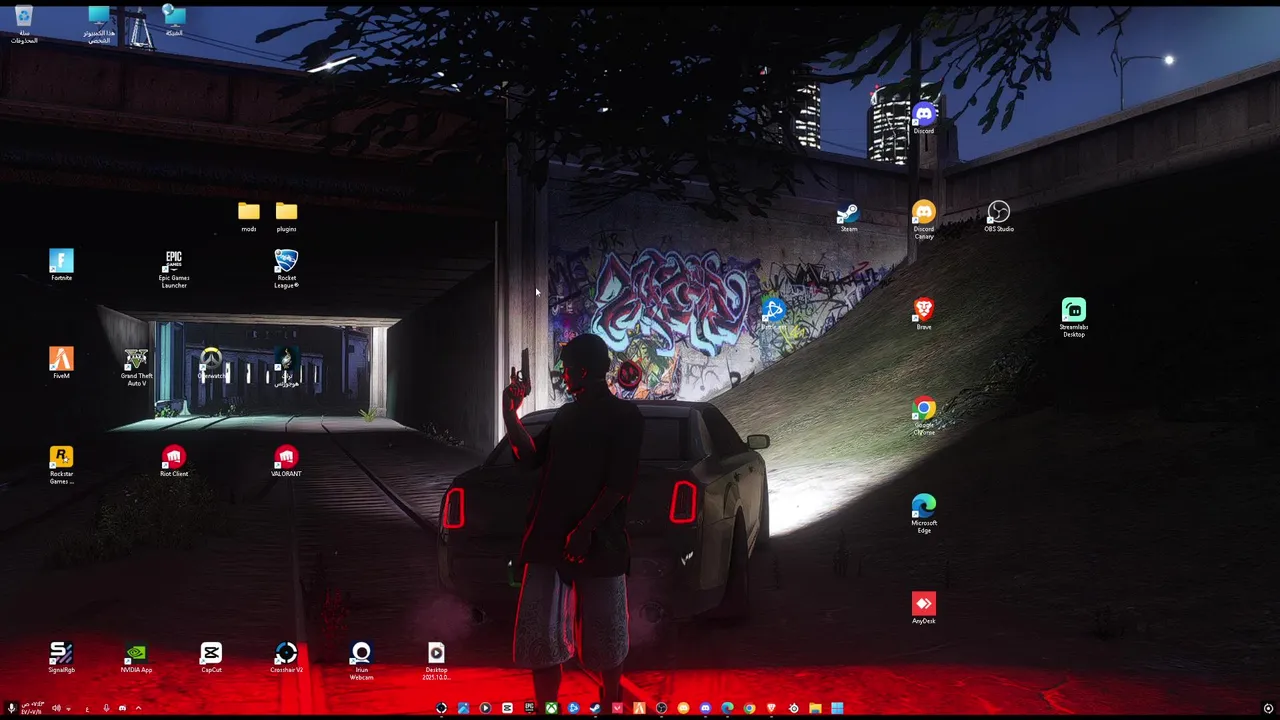
Task: Open the Discord system tray icon
Action: point(122,708)
